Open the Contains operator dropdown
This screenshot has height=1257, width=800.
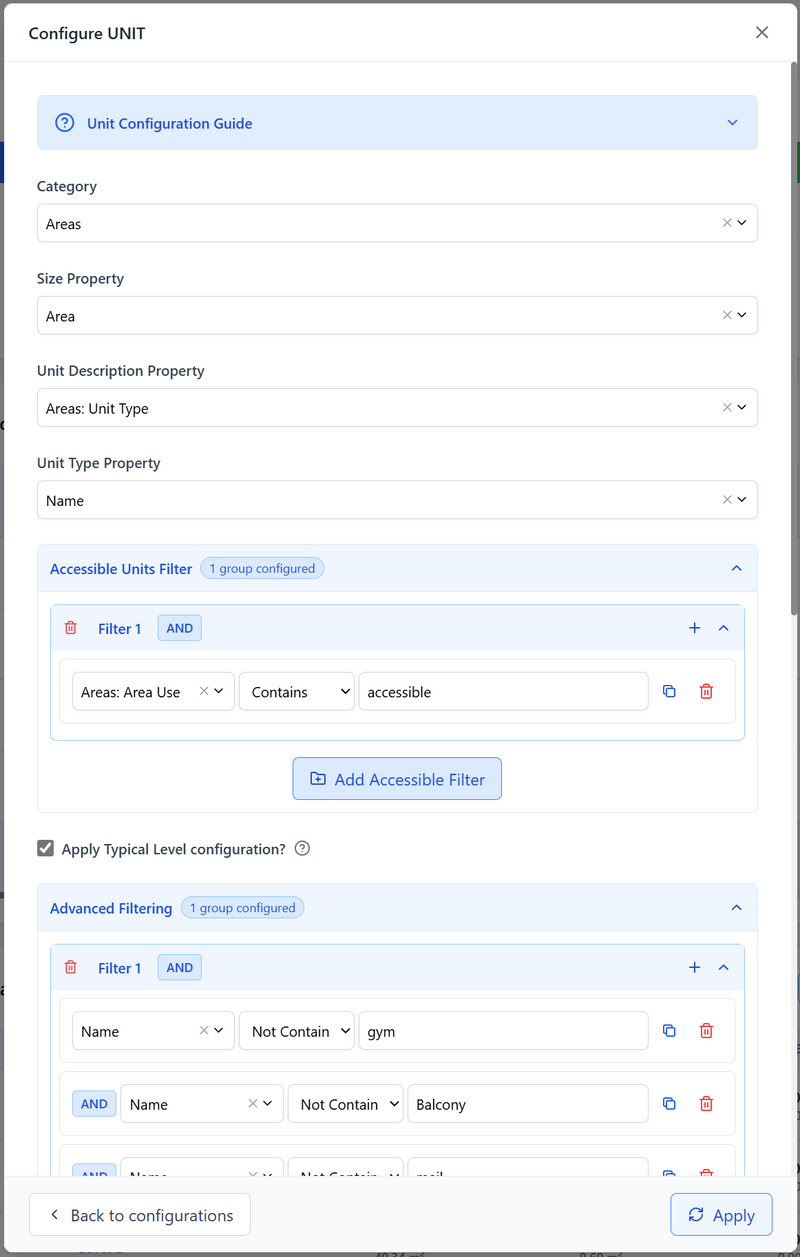(x=297, y=692)
